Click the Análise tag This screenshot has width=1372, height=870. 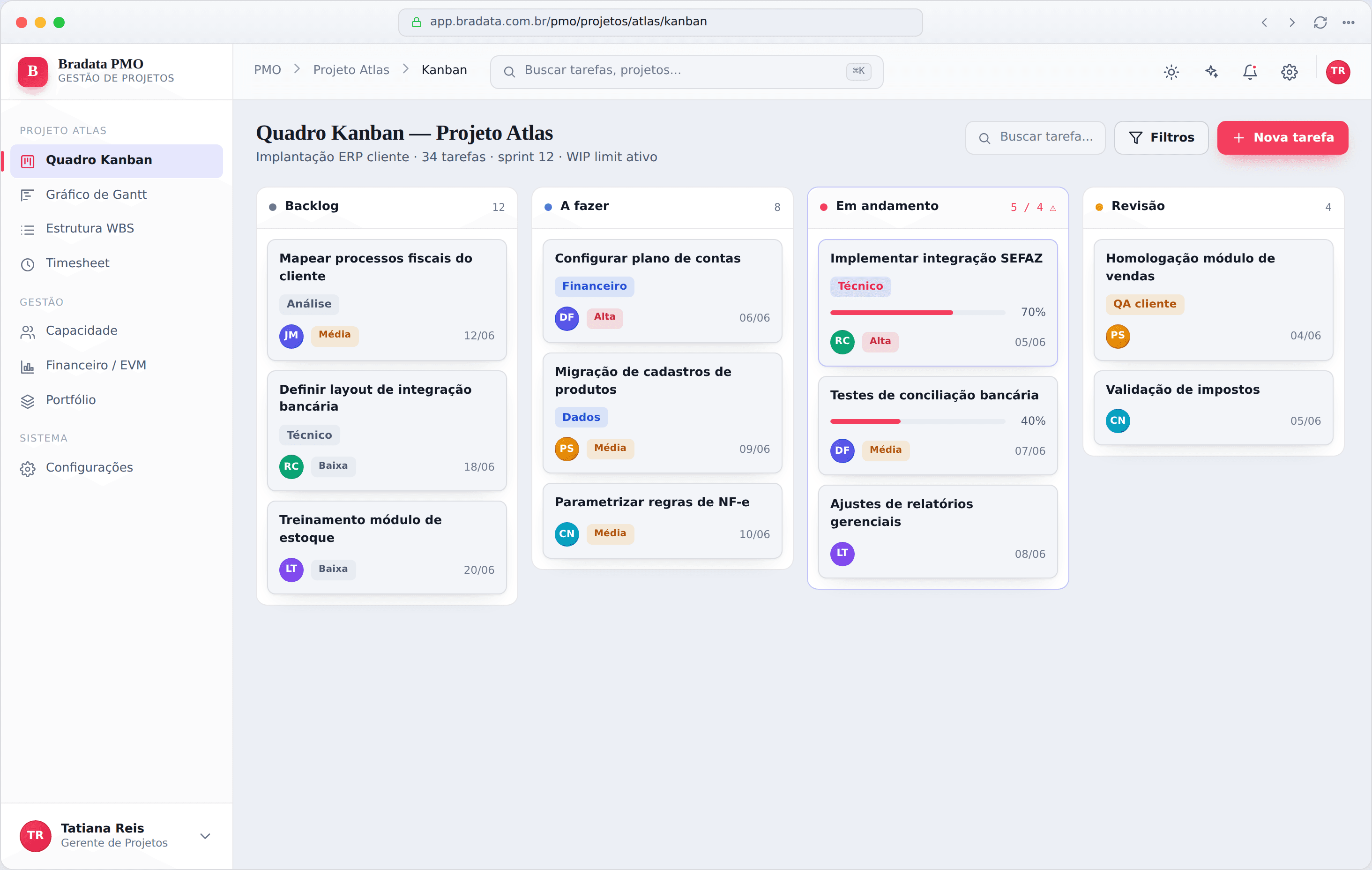point(309,304)
